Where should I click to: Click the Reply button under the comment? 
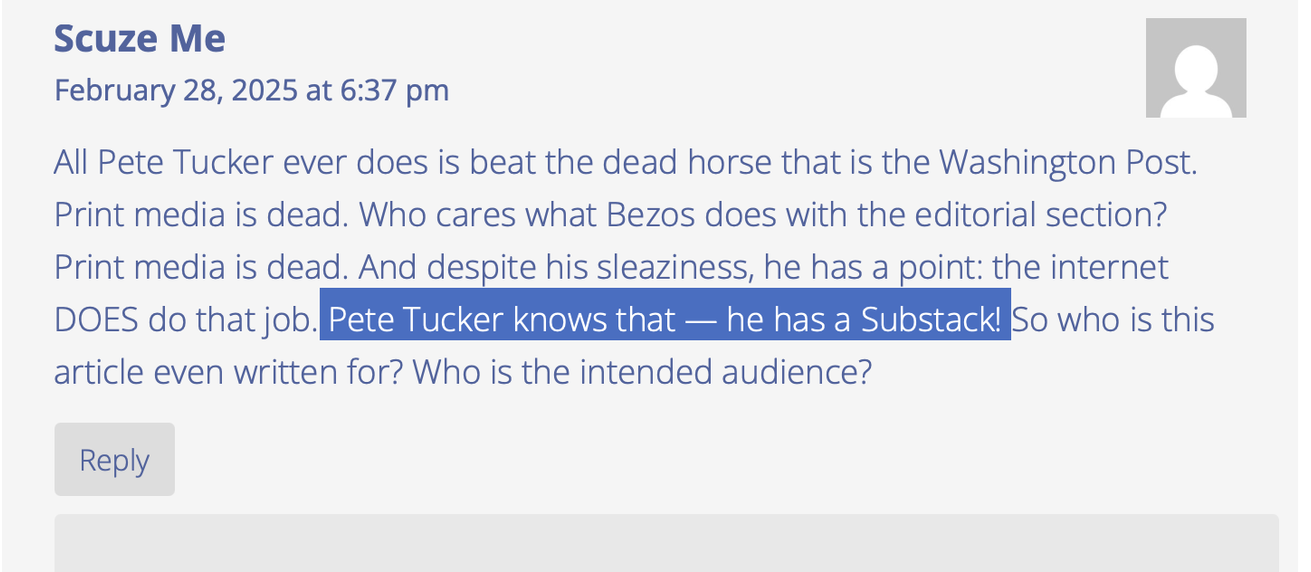coord(114,460)
